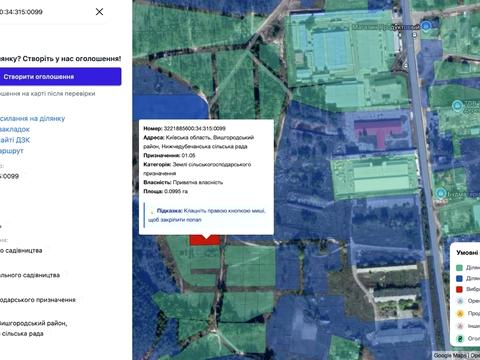The height and width of the screenshot is (360, 480).
Task: Click the Підказка hint text in popup
Action: (x=207, y=215)
